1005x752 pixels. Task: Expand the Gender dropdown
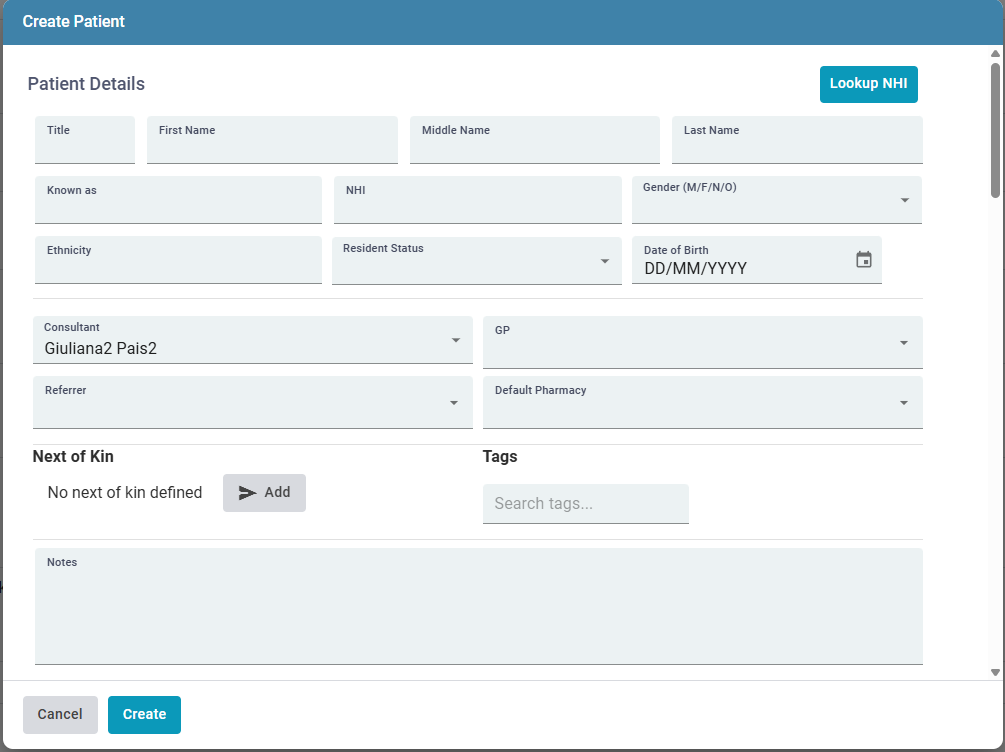[x=904, y=200]
